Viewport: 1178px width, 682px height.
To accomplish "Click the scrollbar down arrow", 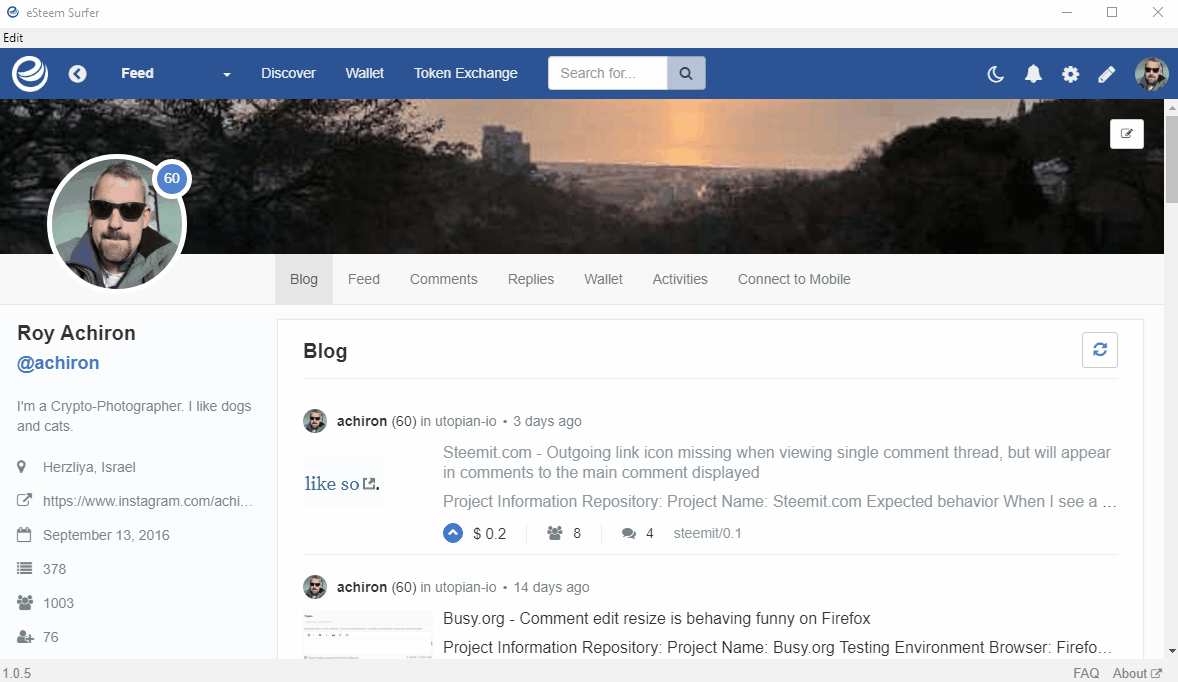I will 1171,651.
